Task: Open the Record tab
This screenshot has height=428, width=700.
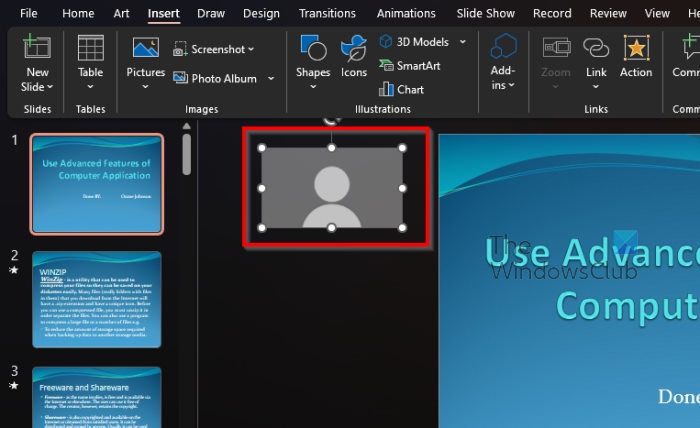Action: tap(552, 13)
